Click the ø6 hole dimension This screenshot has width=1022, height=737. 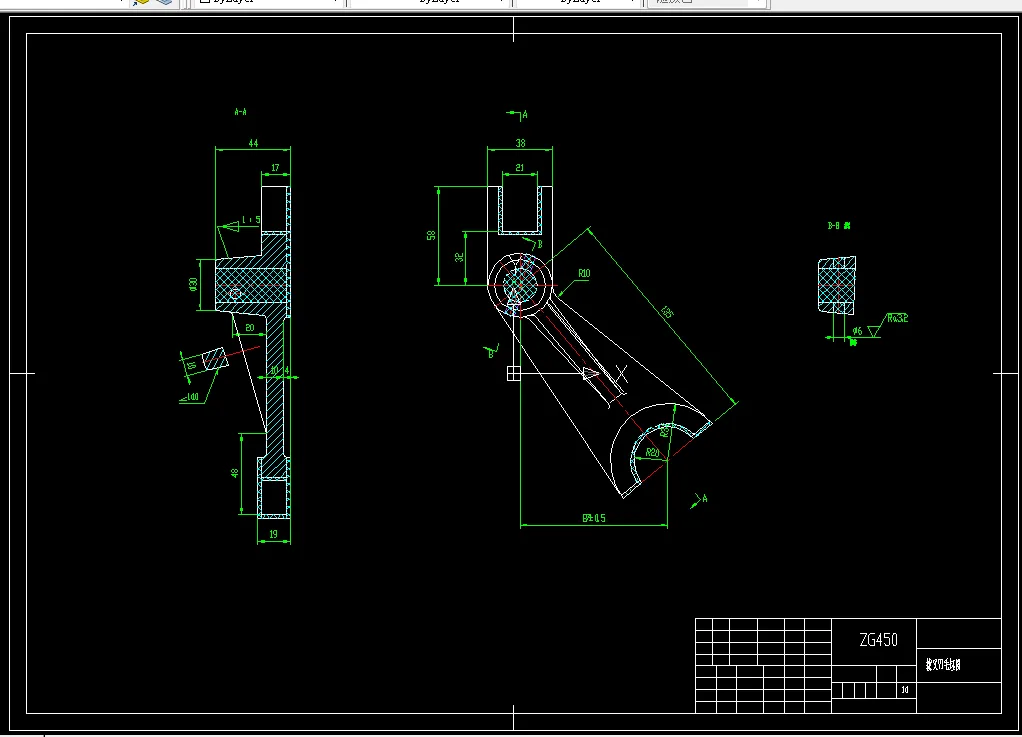click(x=857, y=331)
